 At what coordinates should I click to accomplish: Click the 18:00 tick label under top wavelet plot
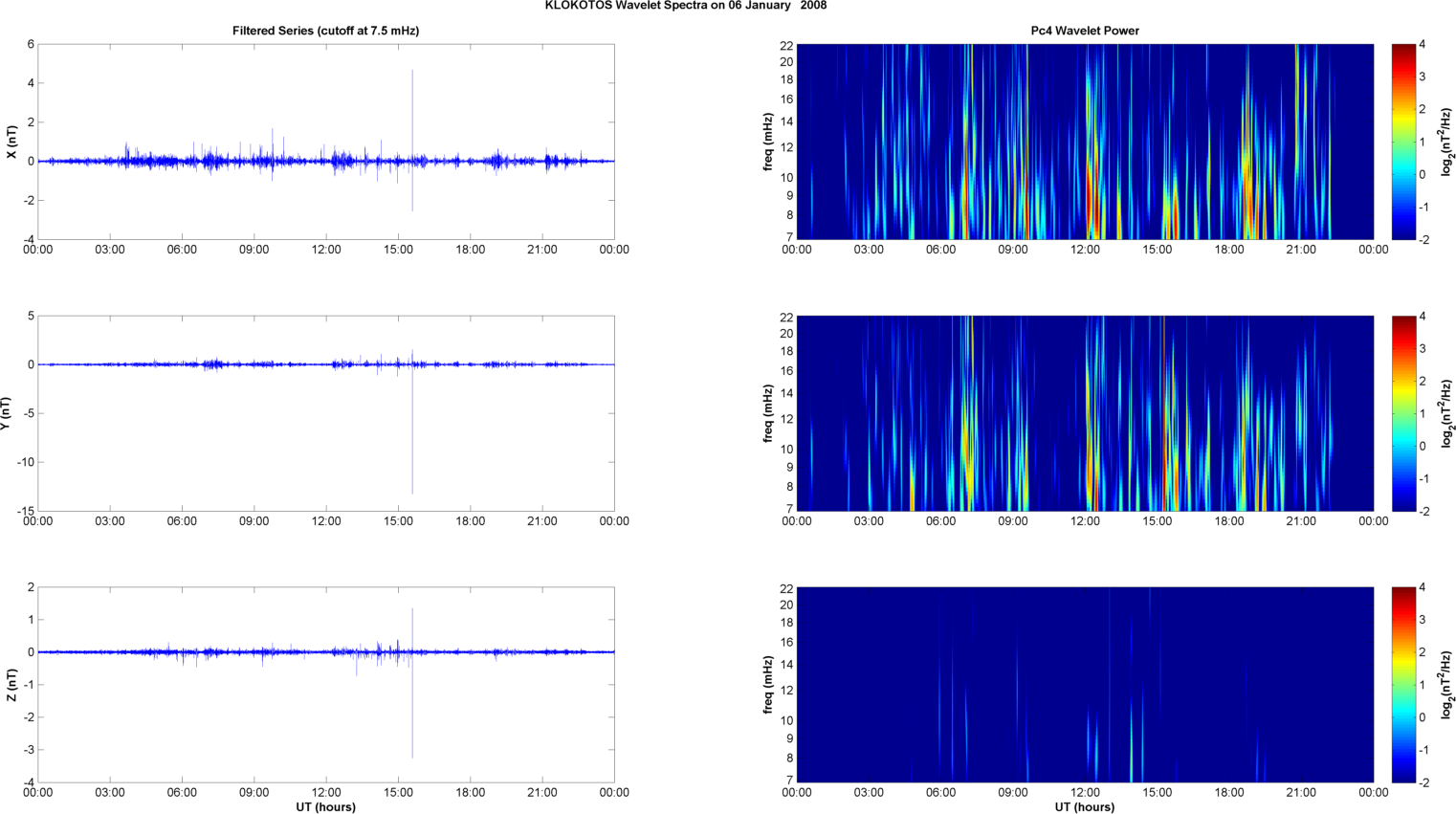1229,250
